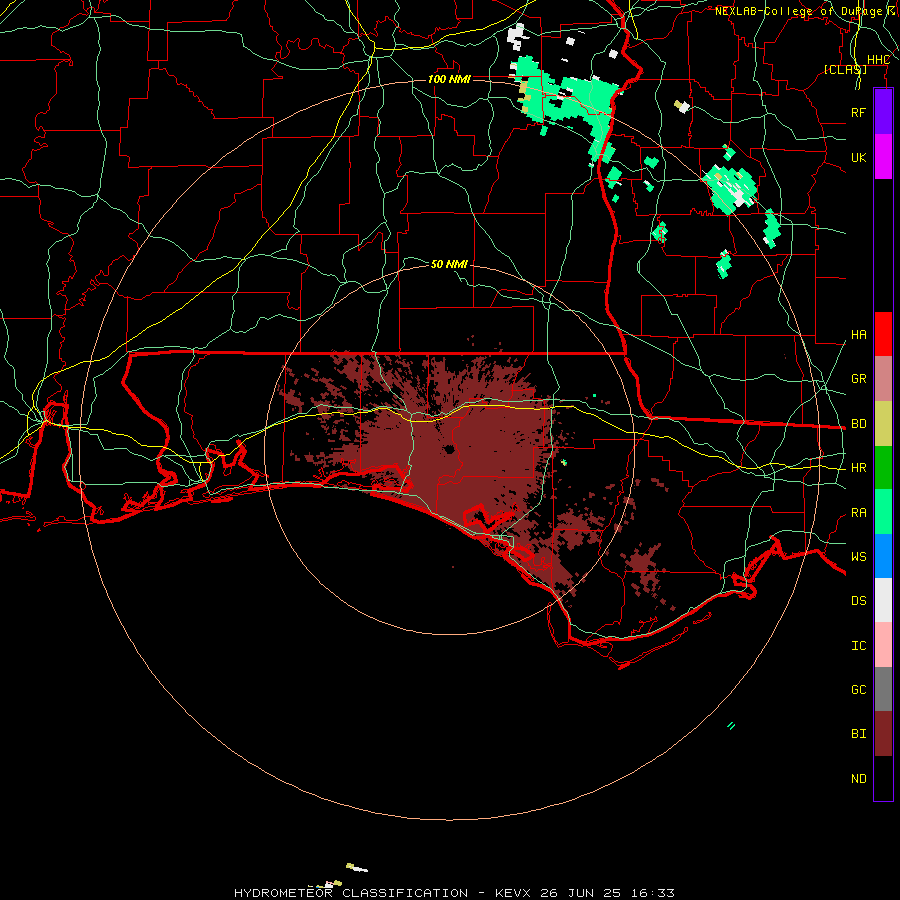
Task: Click the WS legend label
Action: tap(859, 556)
